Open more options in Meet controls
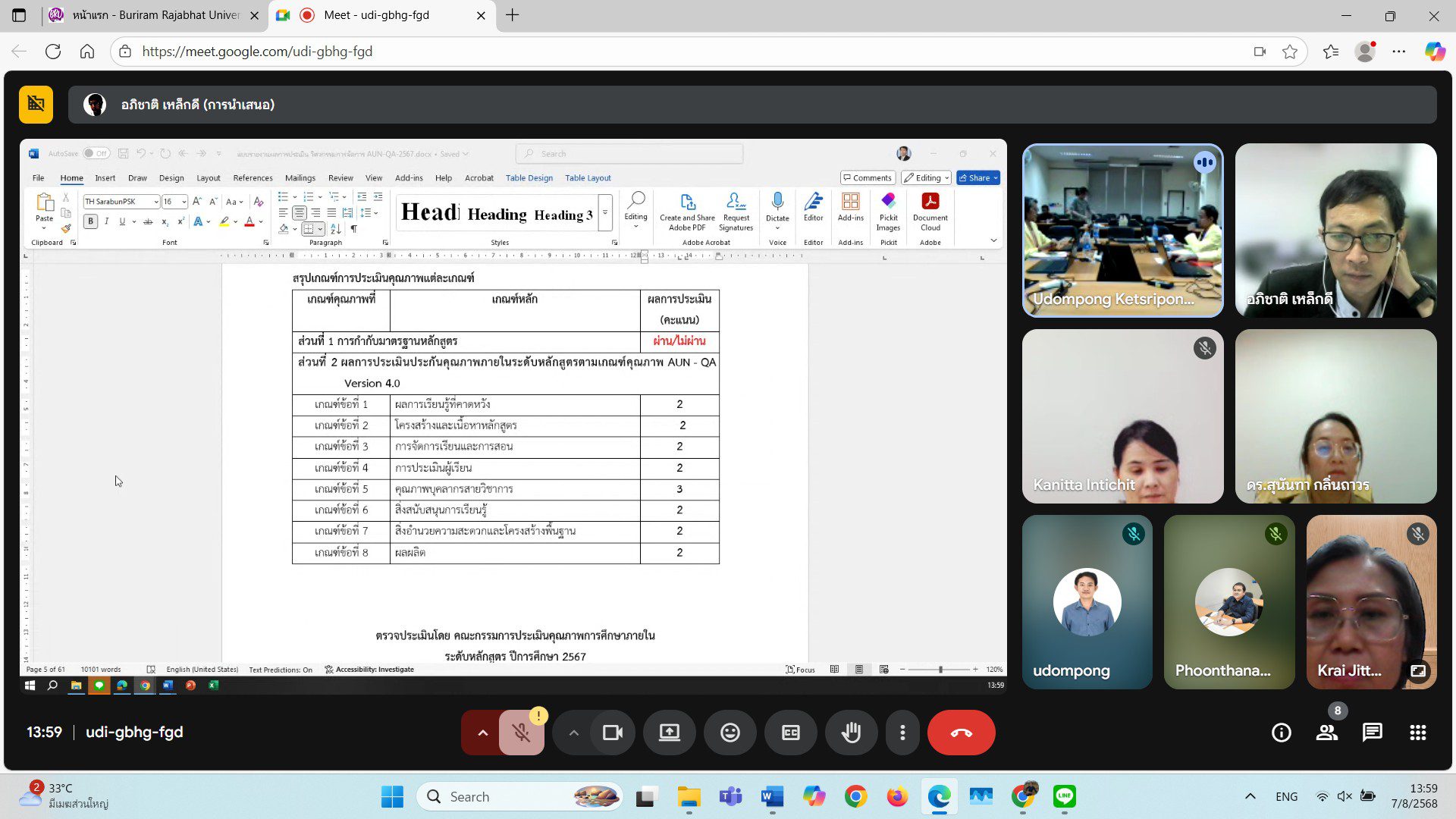The height and width of the screenshot is (819, 1456). pyautogui.click(x=902, y=733)
